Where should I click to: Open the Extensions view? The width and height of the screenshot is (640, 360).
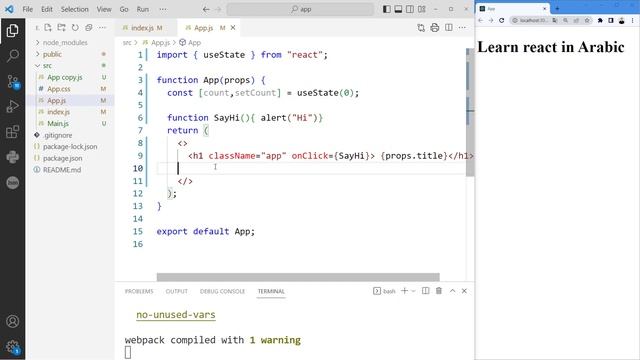click(12, 131)
